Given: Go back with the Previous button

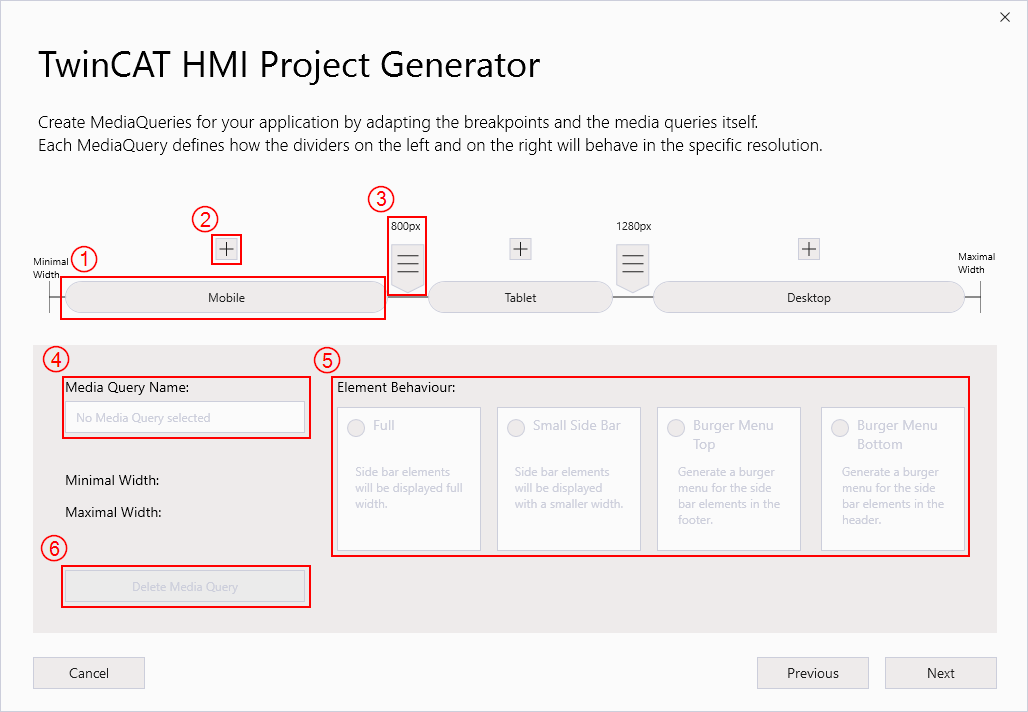Looking at the screenshot, I should click(x=813, y=673).
